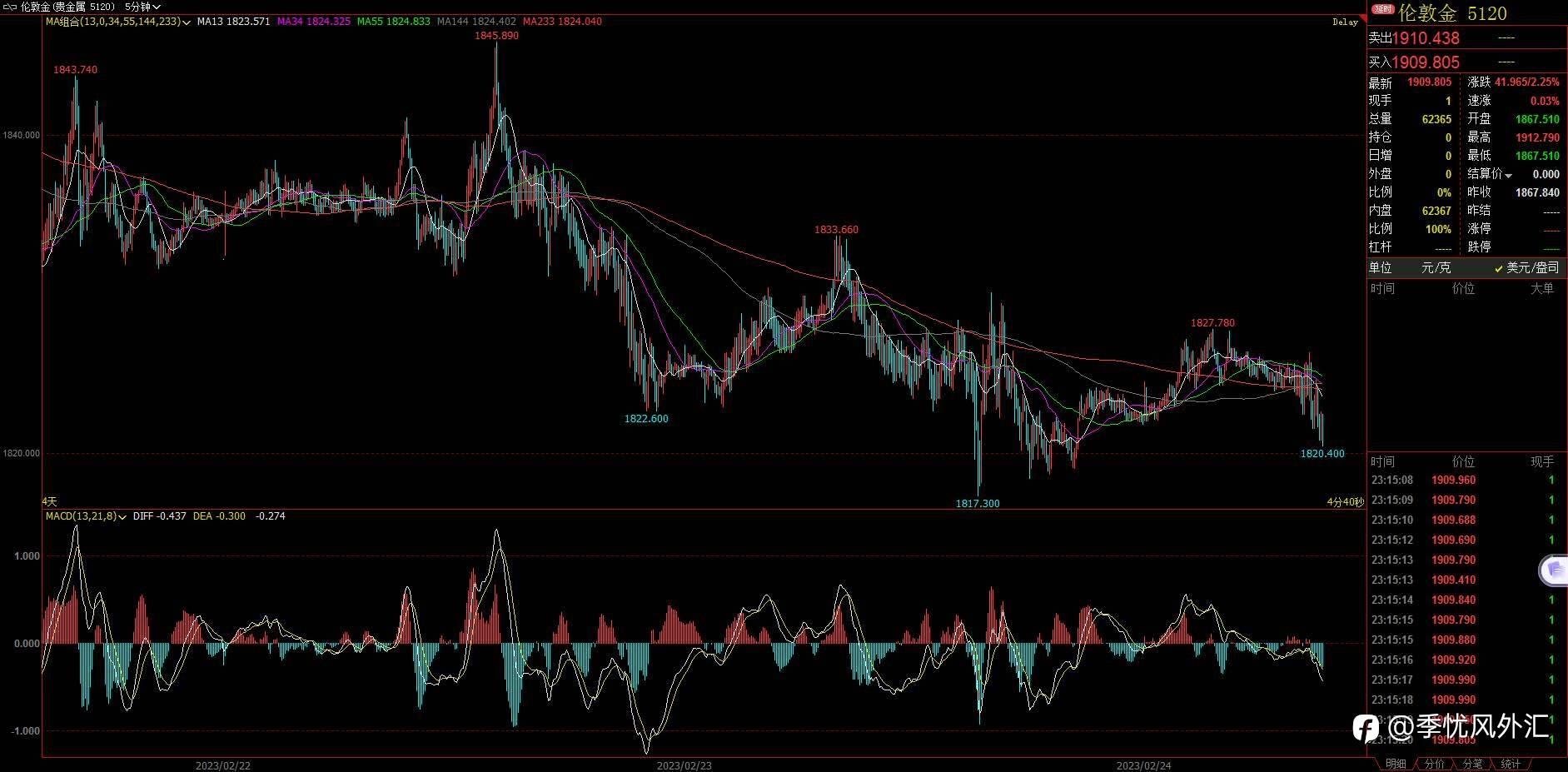Select the 23:15:17 trade row

pos(1466,680)
